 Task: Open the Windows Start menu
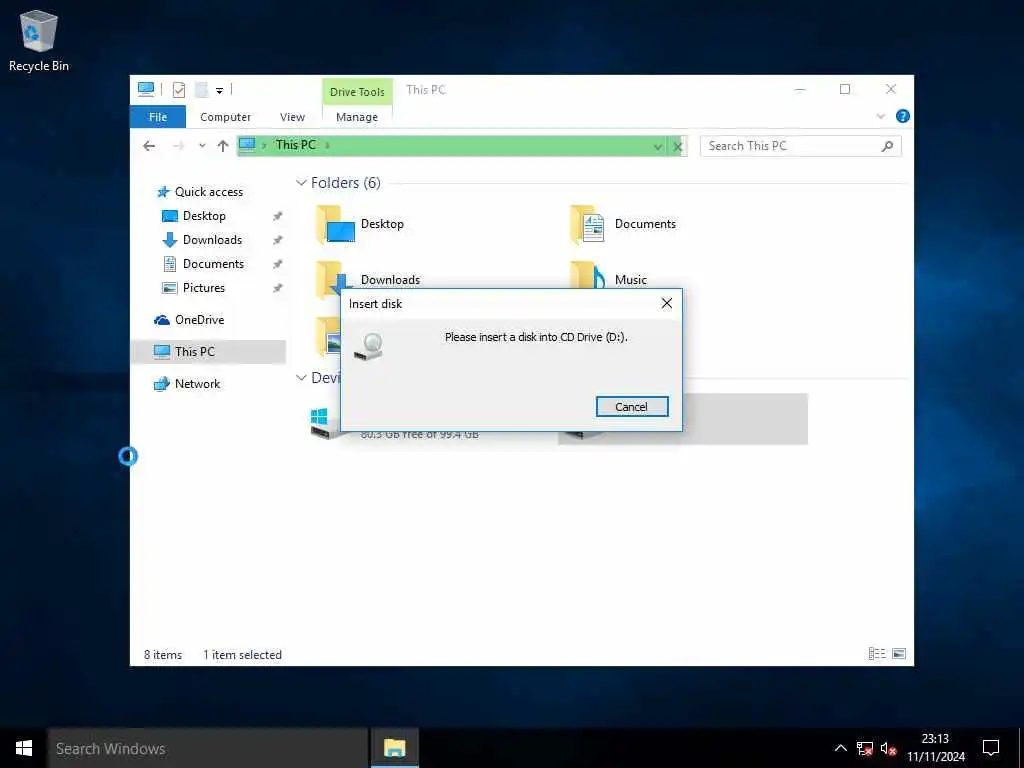24,748
